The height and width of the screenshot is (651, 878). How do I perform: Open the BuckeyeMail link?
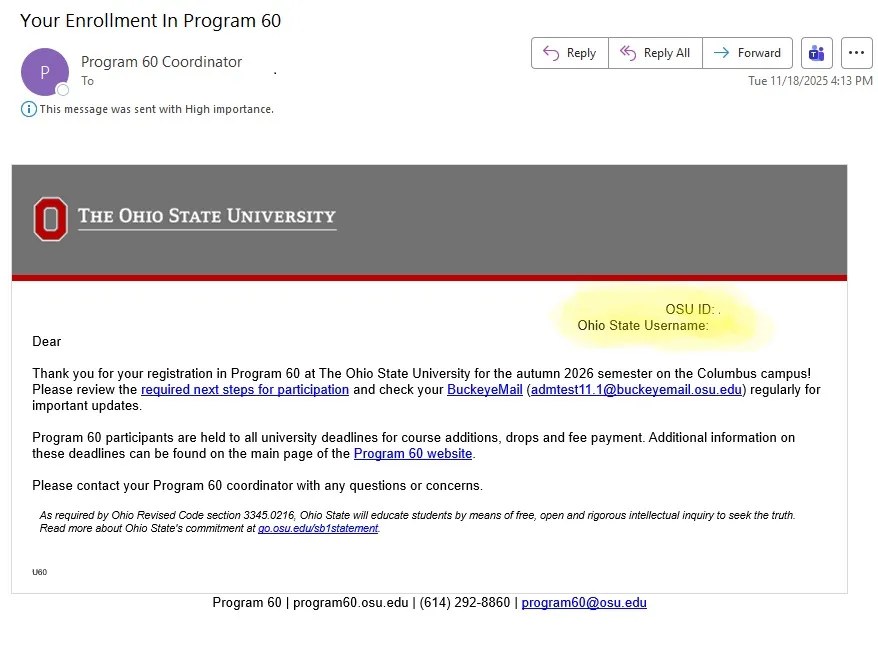point(484,390)
